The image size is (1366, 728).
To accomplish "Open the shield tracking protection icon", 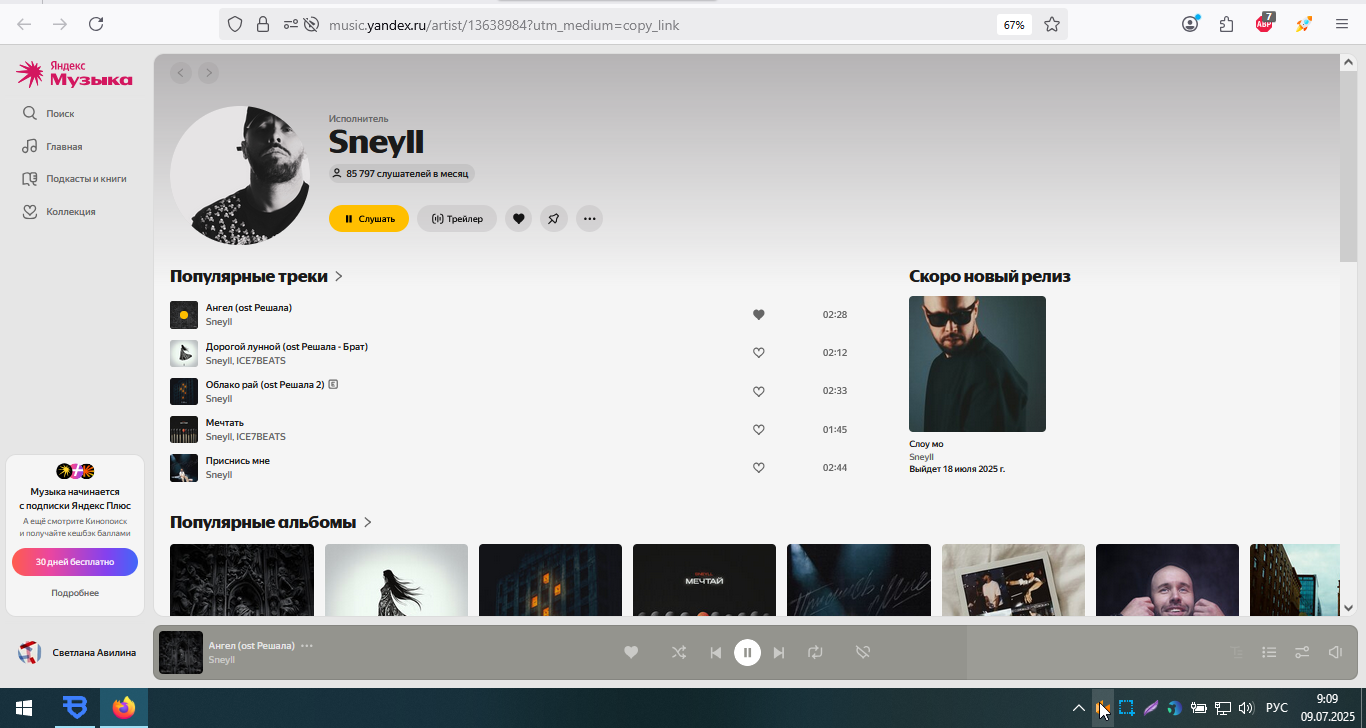I will coord(235,24).
